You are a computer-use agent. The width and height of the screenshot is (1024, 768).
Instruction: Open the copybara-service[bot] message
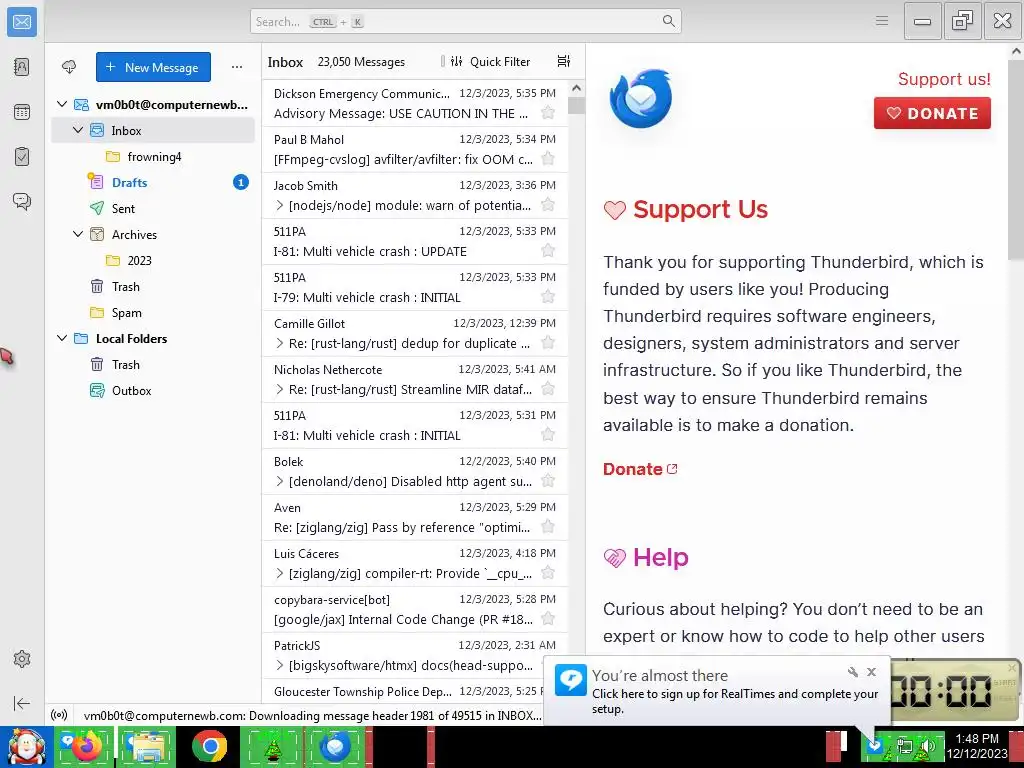click(415, 609)
